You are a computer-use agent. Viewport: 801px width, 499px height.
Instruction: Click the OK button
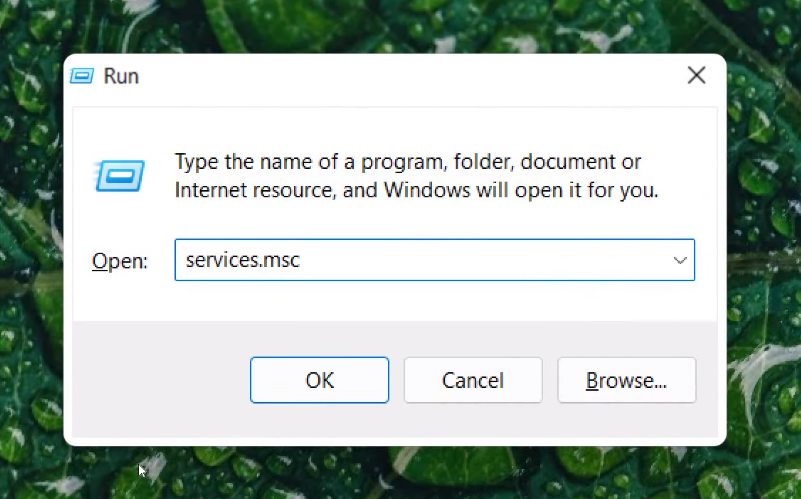click(319, 380)
